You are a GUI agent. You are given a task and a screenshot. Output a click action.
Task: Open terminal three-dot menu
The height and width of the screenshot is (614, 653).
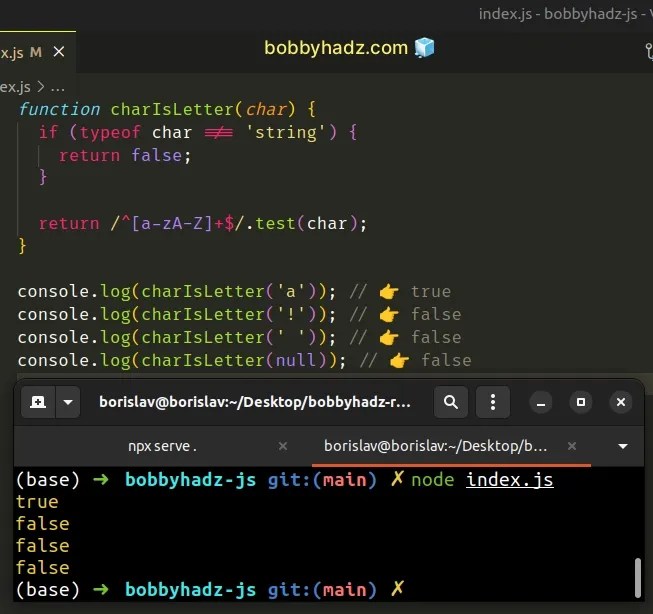coord(493,402)
